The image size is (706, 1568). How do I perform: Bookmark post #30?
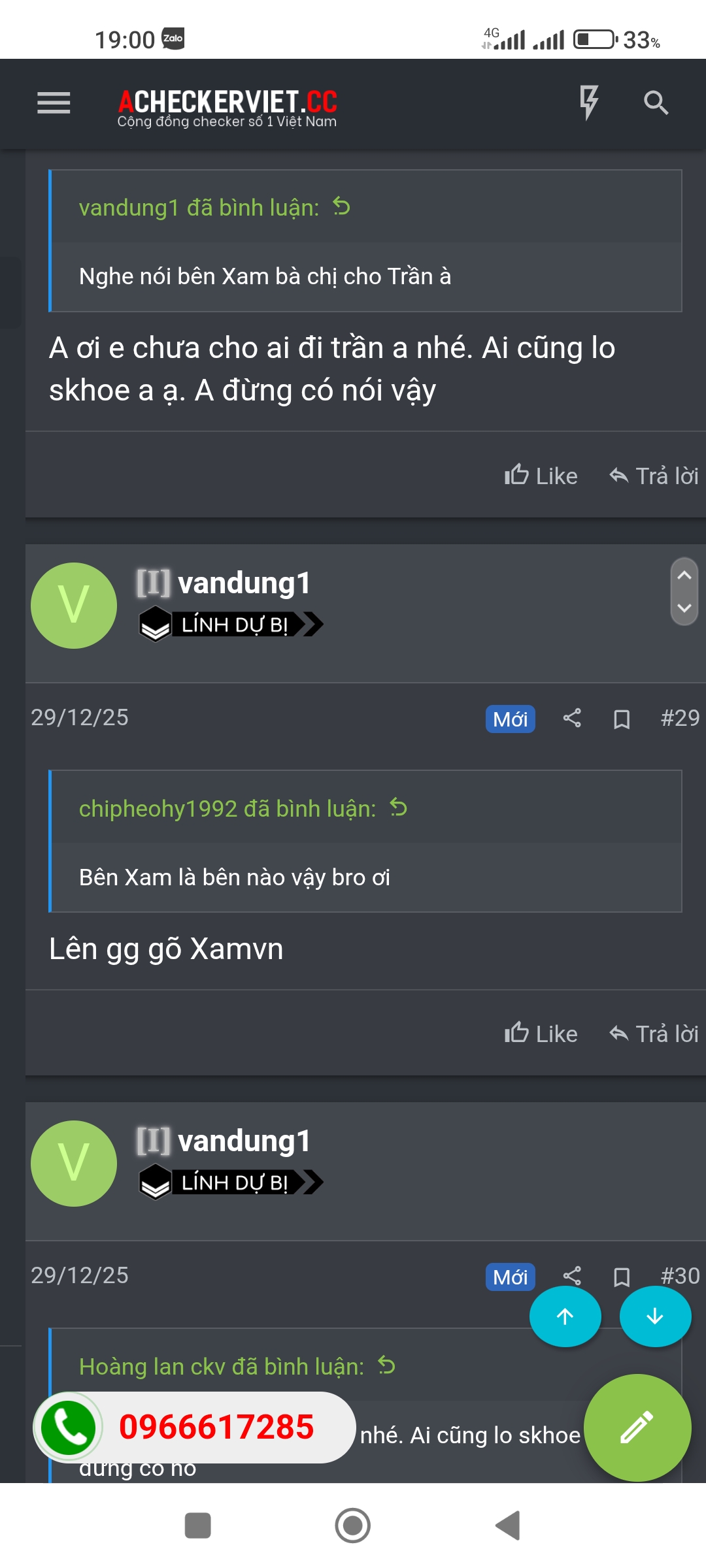click(x=622, y=1277)
